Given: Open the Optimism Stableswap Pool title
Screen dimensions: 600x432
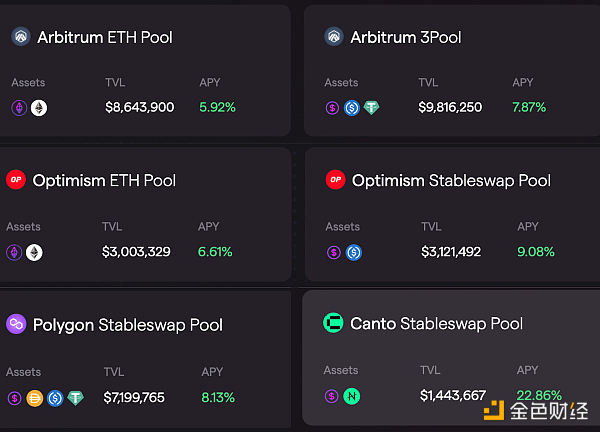Looking at the screenshot, I should click(451, 181).
